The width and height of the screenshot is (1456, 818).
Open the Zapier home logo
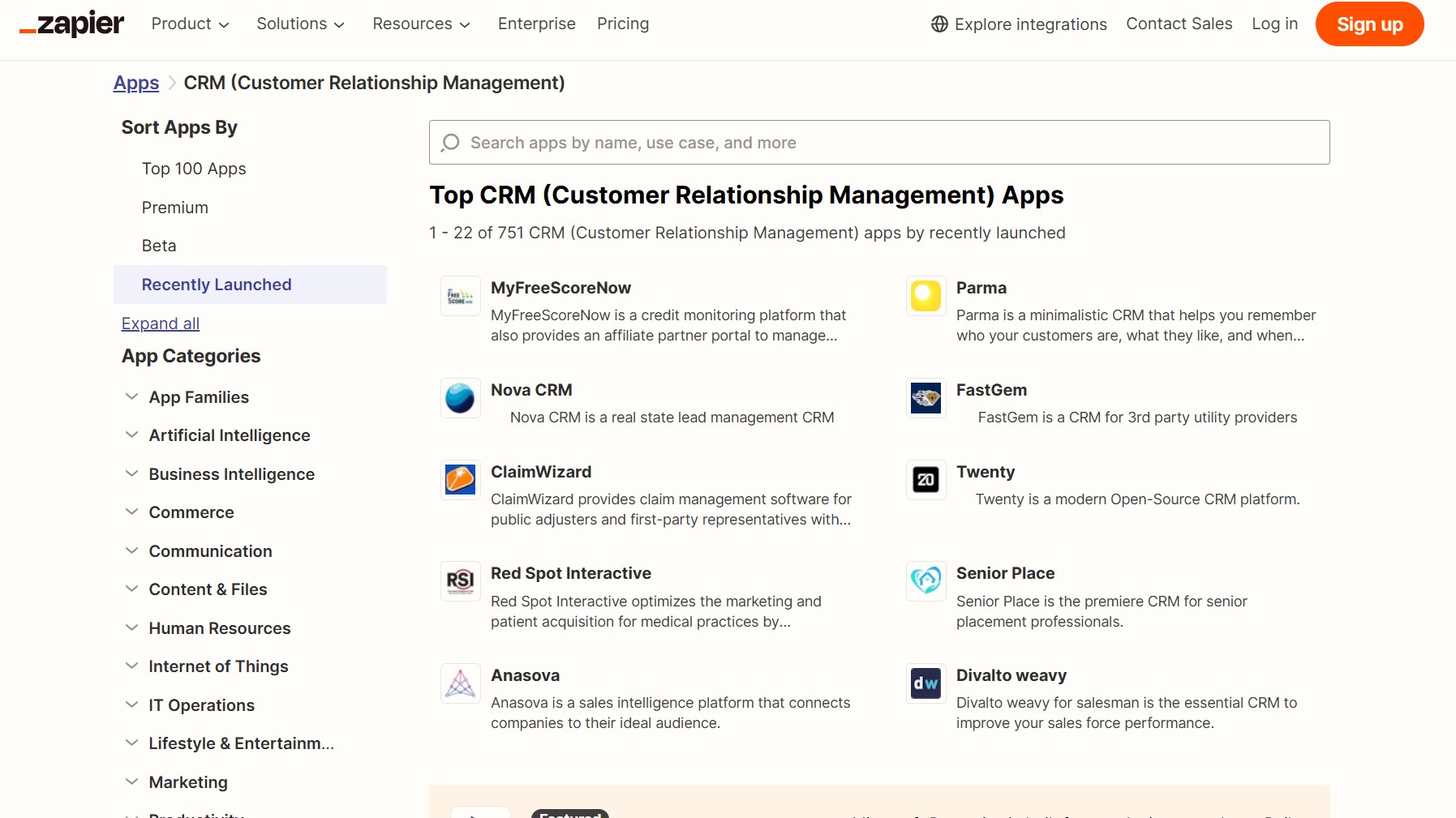[x=71, y=24]
